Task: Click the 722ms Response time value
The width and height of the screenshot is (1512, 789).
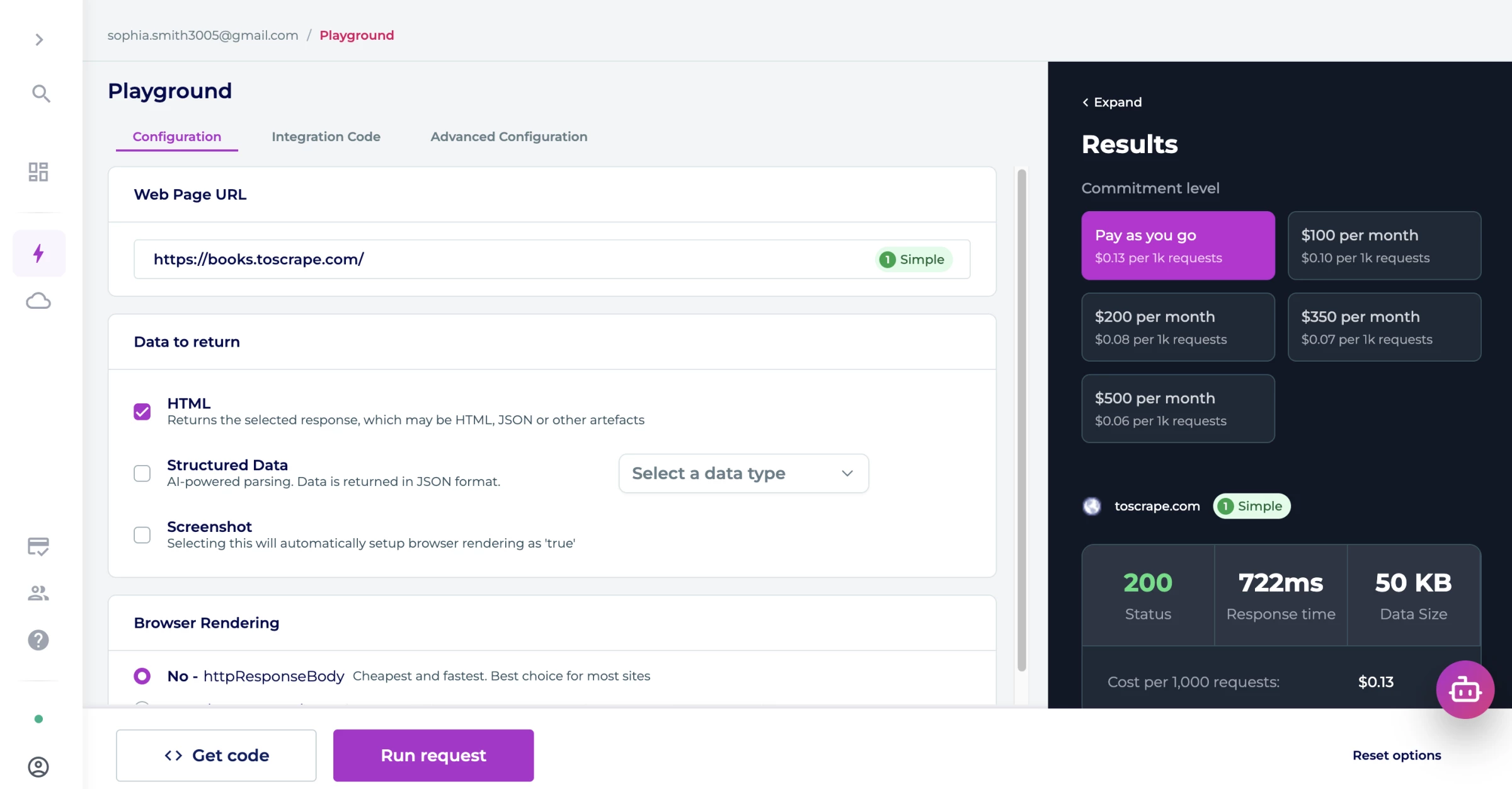Action: pos(1281,583)
